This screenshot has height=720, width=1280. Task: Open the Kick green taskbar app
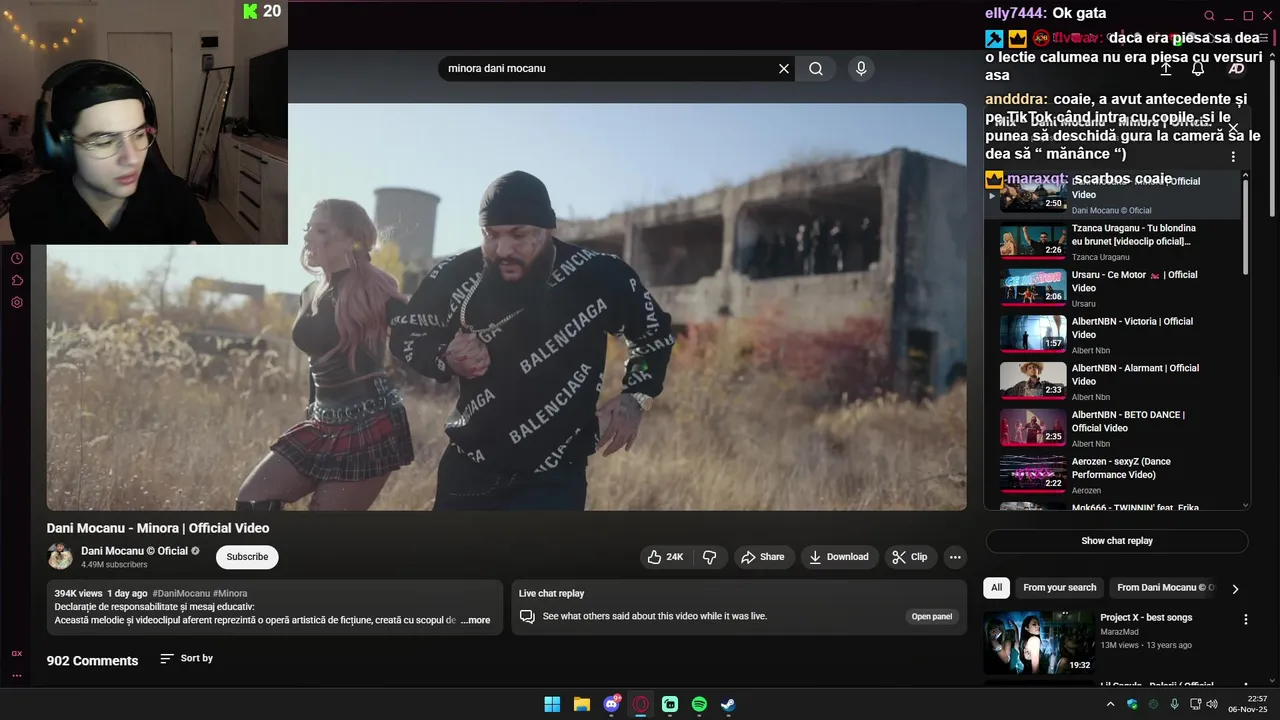(x=670, y=704)
